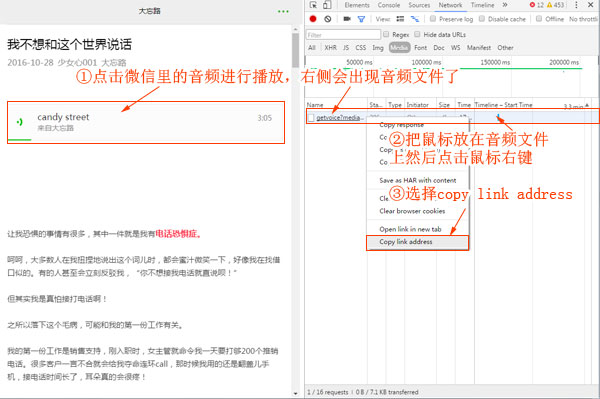Click the 大忘路 account link under title
The width and height of the screenshot is (600, 399).
point(114,63)
